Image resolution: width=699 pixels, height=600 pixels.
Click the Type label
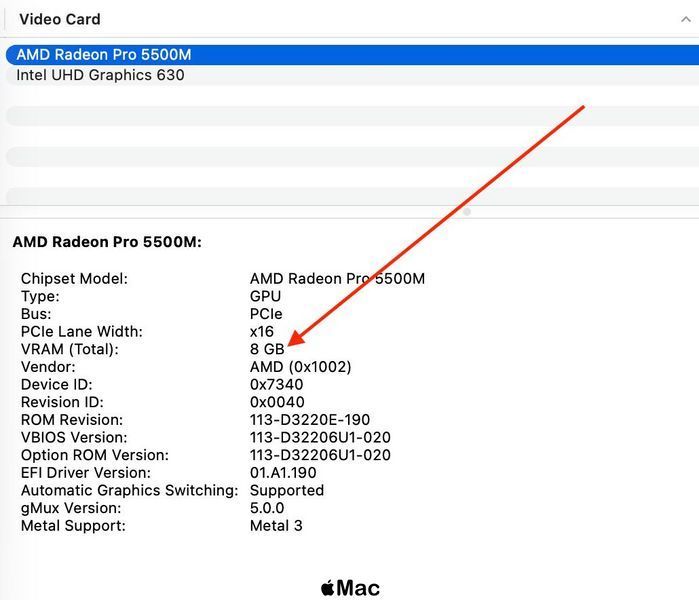tap(40, 296)
